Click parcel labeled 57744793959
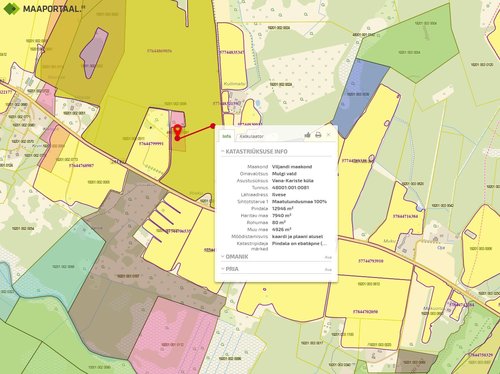 pyautogui.click(x=371, y=261)
